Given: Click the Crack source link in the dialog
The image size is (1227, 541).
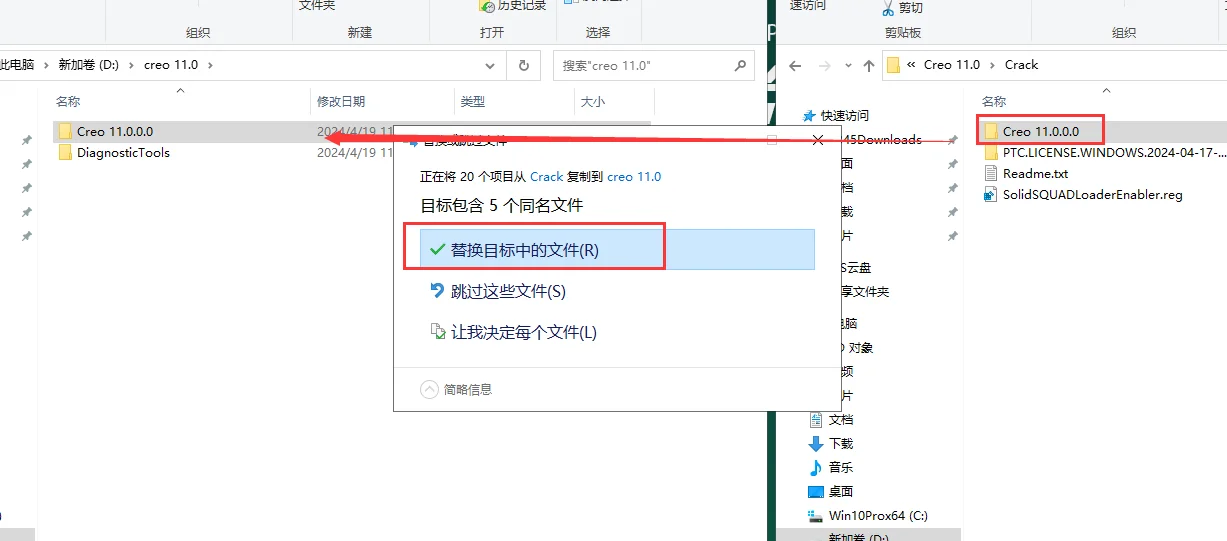Looking at the screenshot, I should click(x=546, y=176).
